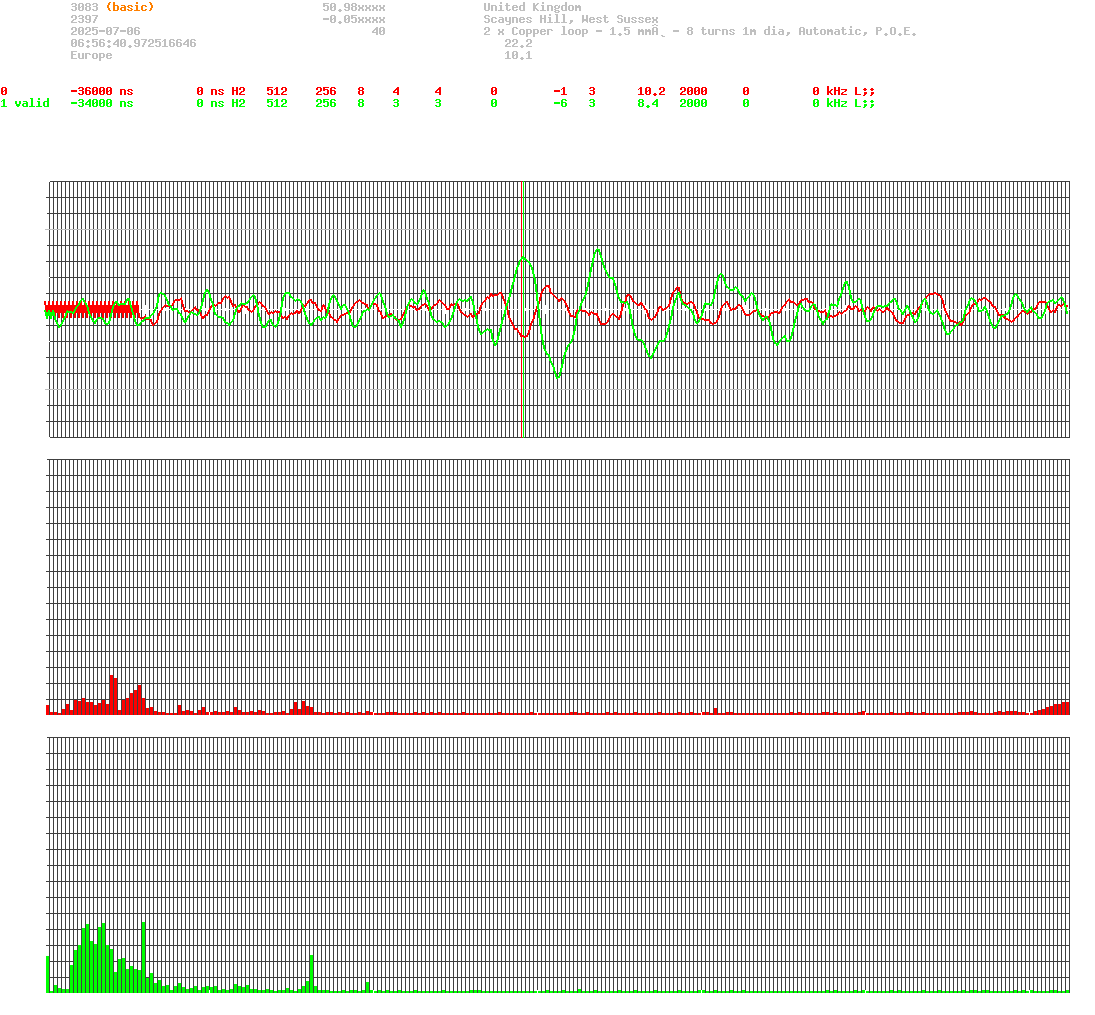Click the tallest narrow spike in green spectrum
This screenshot has height=1015, width=1095.
pos(143,957)
